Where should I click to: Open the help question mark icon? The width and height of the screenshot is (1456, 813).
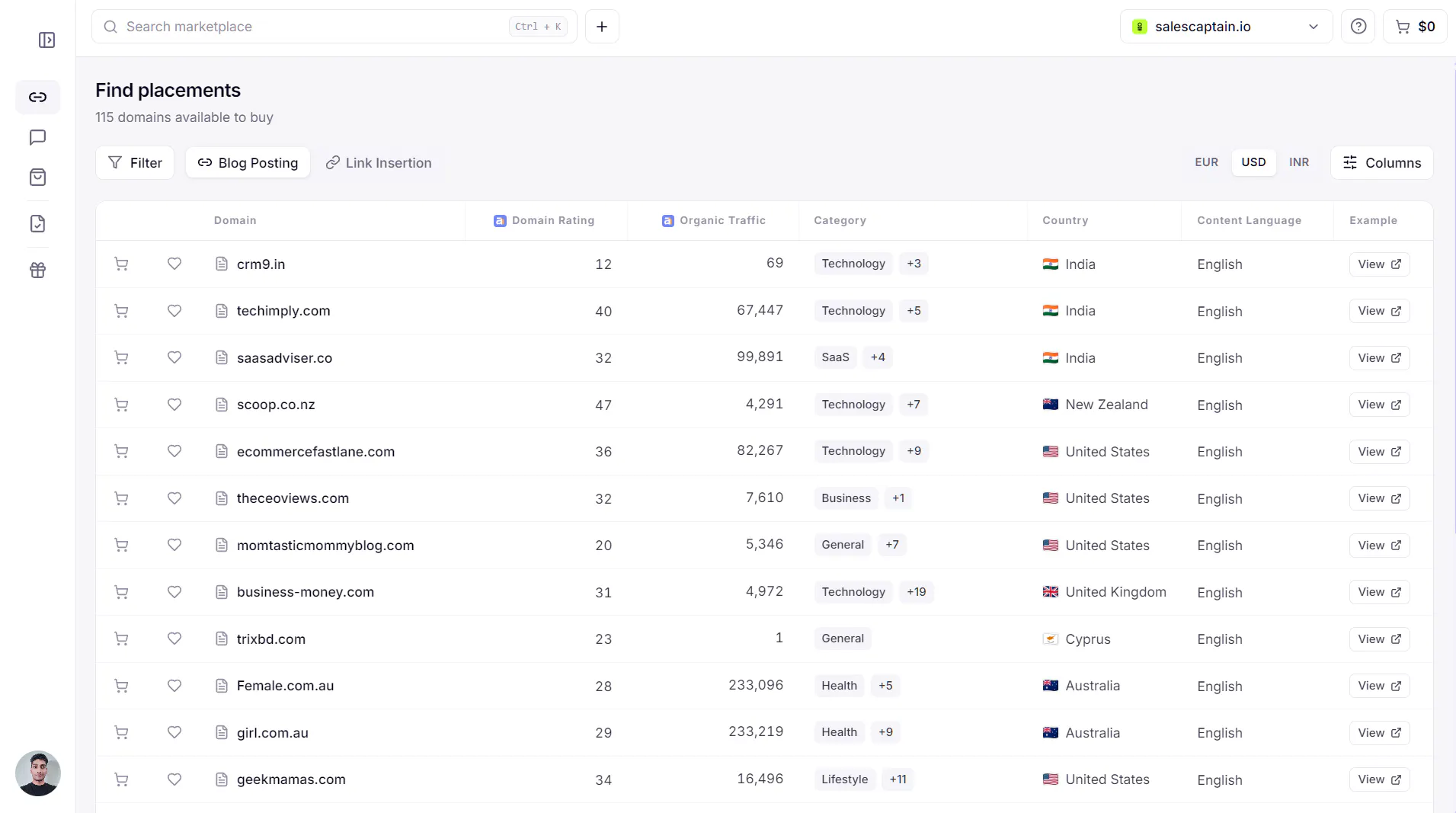[1358, 27]
